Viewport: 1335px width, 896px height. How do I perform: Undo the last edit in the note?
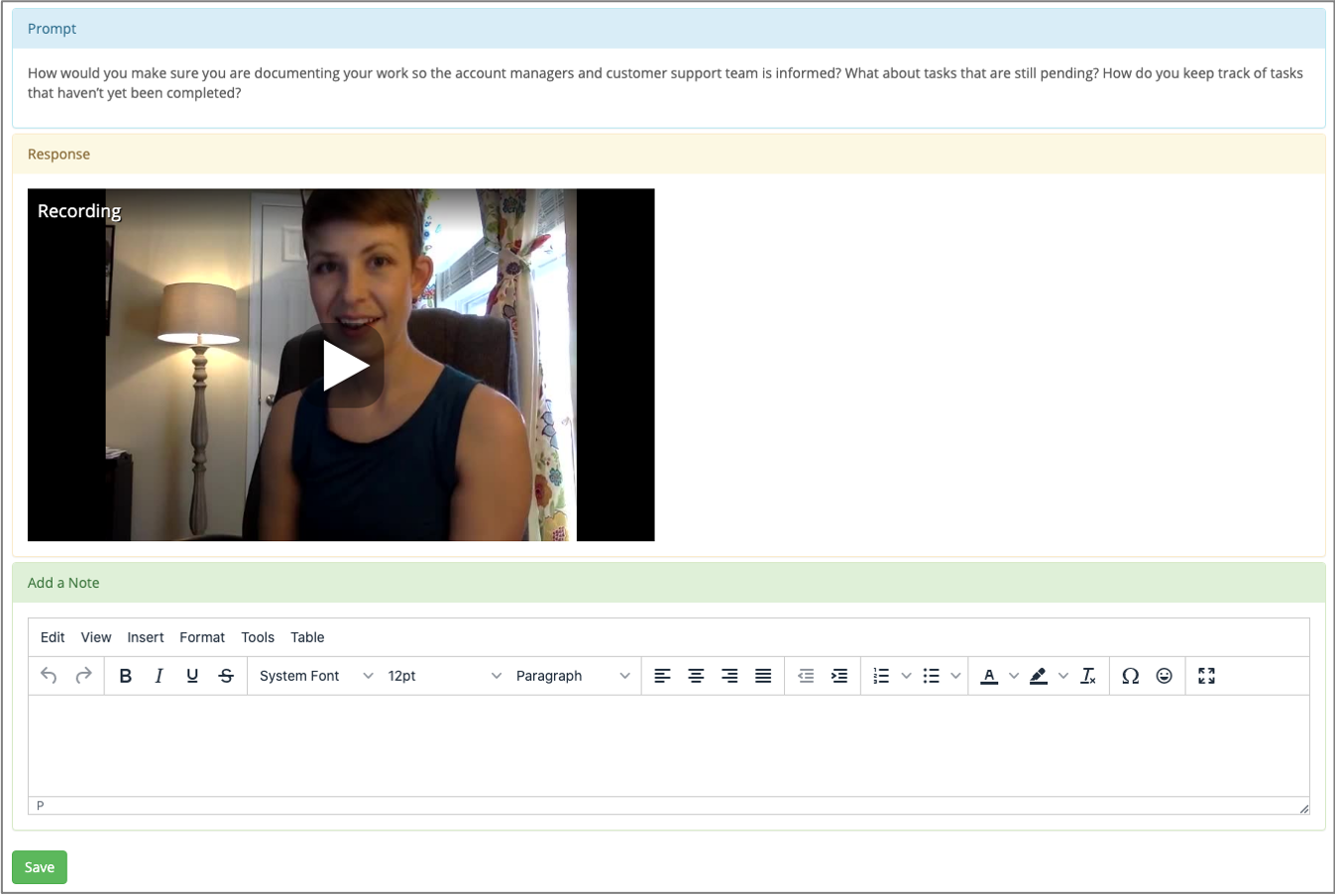coord(49,676)
